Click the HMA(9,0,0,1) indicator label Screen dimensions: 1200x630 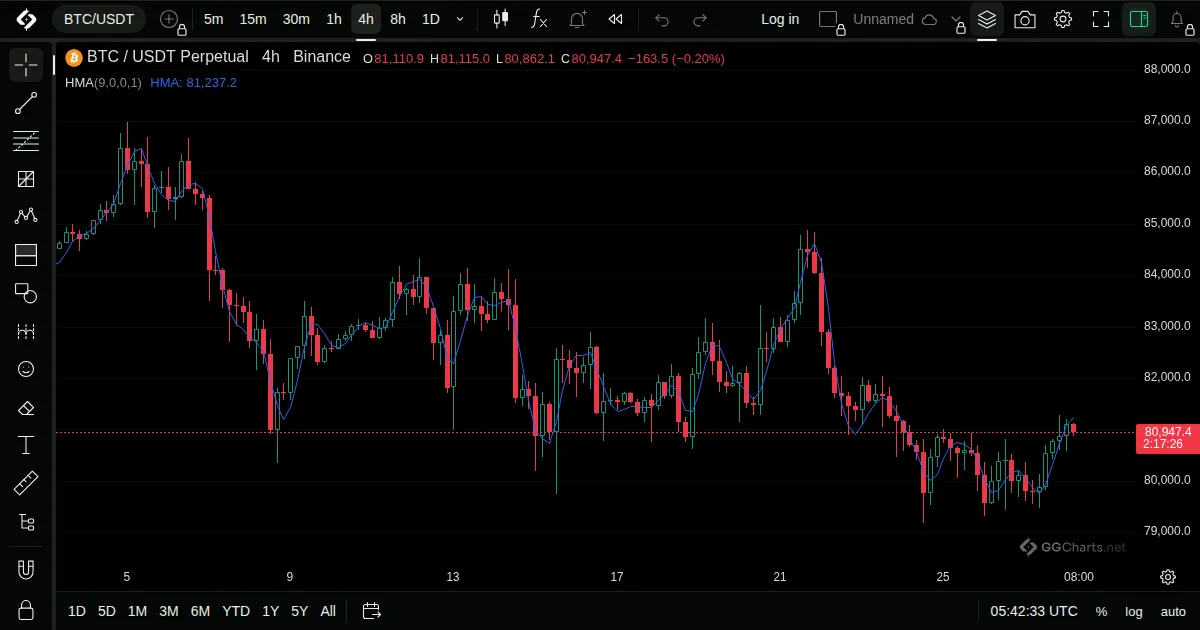pos(103,82)
